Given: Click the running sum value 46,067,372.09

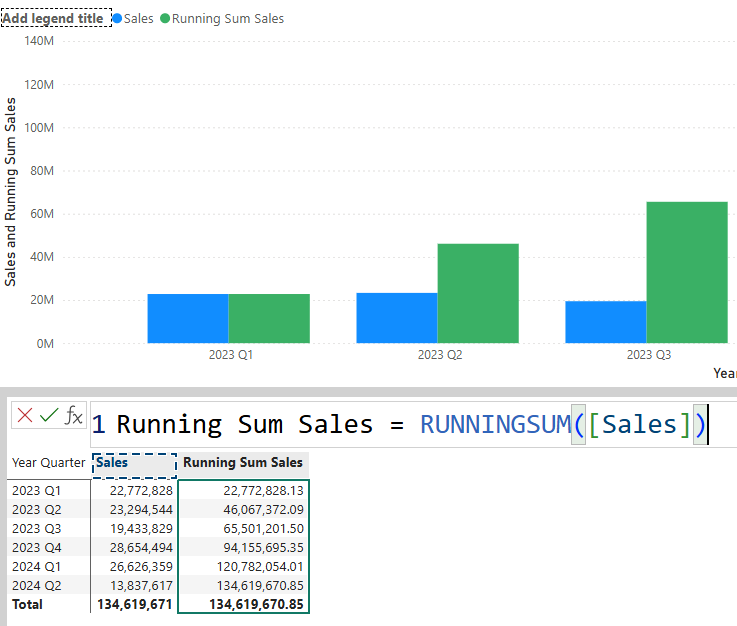Looking at the screenshot, I should click(263, 509).
